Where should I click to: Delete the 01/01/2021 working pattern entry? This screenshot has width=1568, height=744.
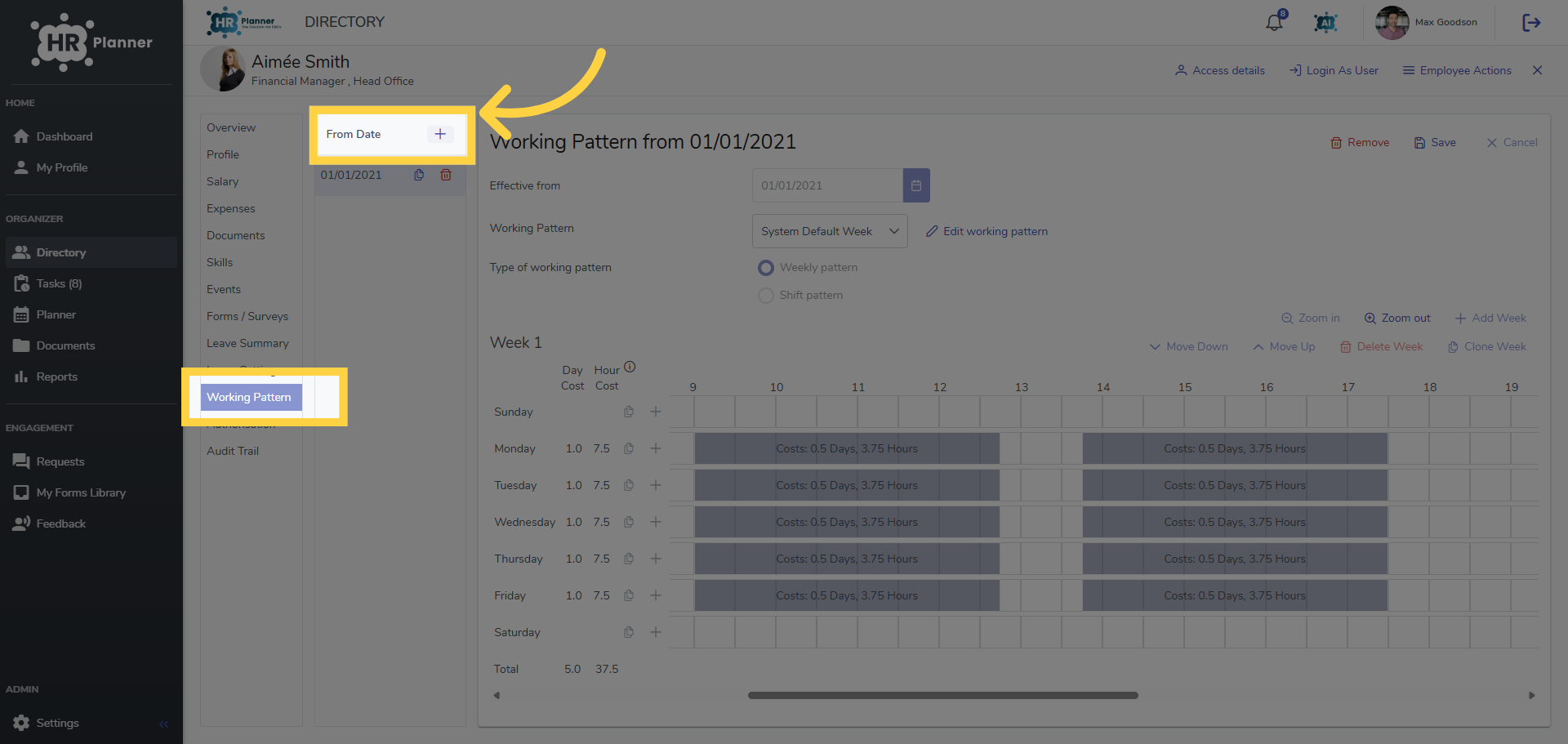coord(446,175)
